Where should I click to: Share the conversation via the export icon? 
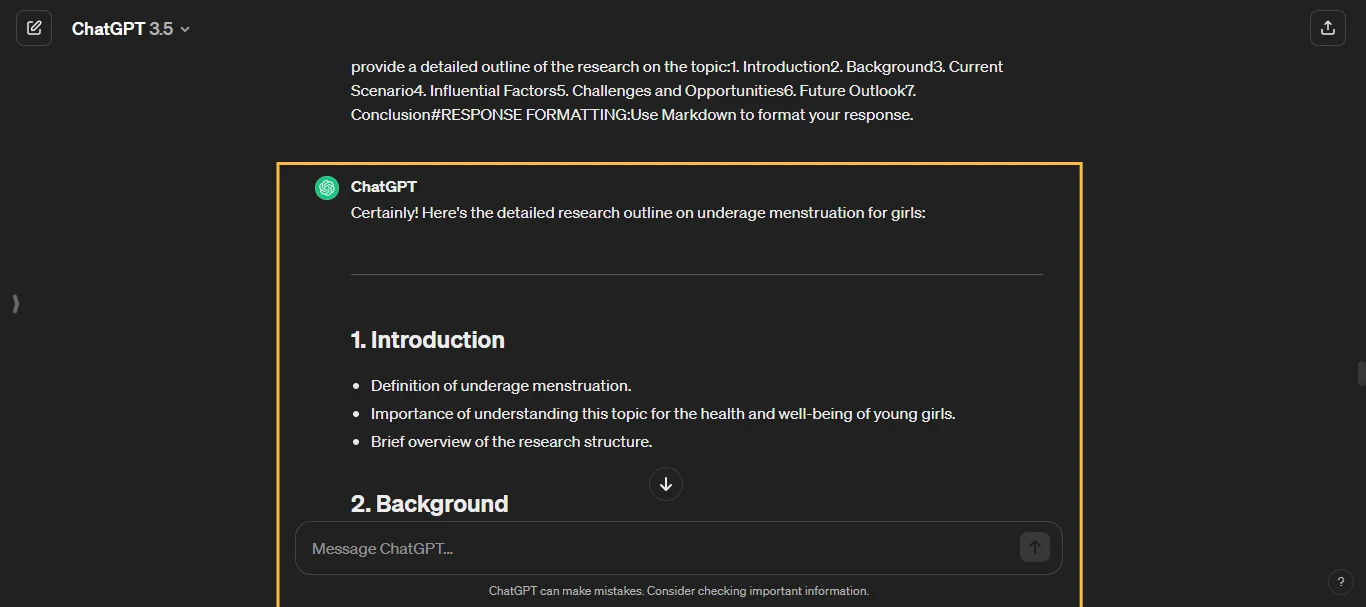click(x=1327, y=27)
